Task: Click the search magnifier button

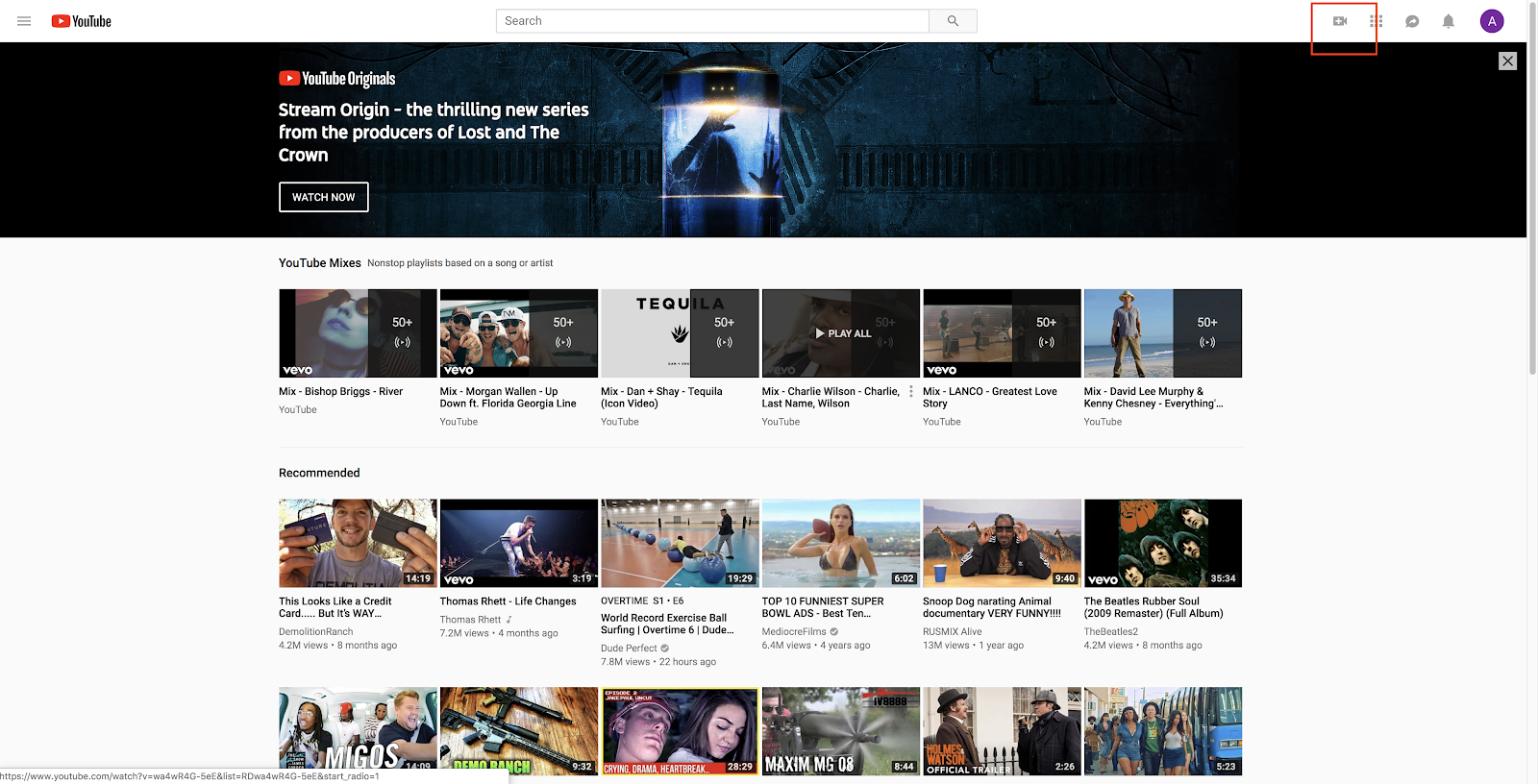Action: (953, 21)
